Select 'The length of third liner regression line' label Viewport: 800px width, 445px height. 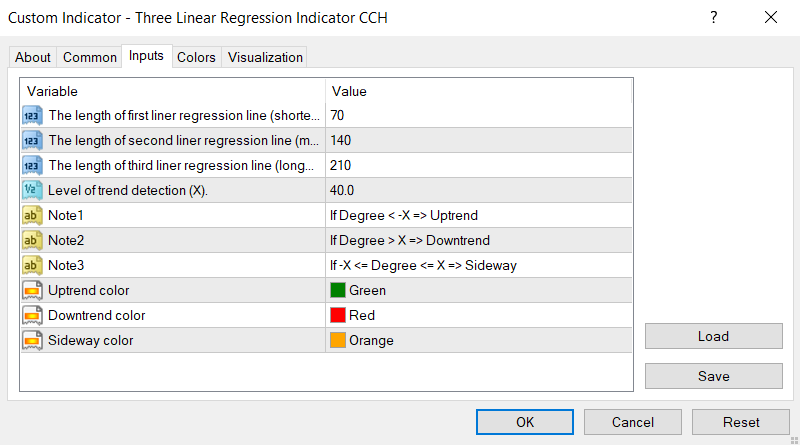point(182,165)
